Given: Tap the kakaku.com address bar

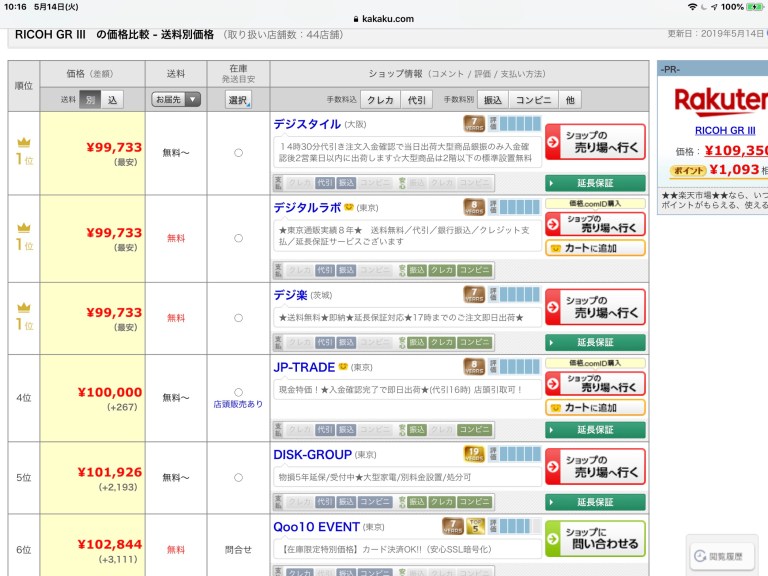Looking at the screenshot, I should pos(384,18).
